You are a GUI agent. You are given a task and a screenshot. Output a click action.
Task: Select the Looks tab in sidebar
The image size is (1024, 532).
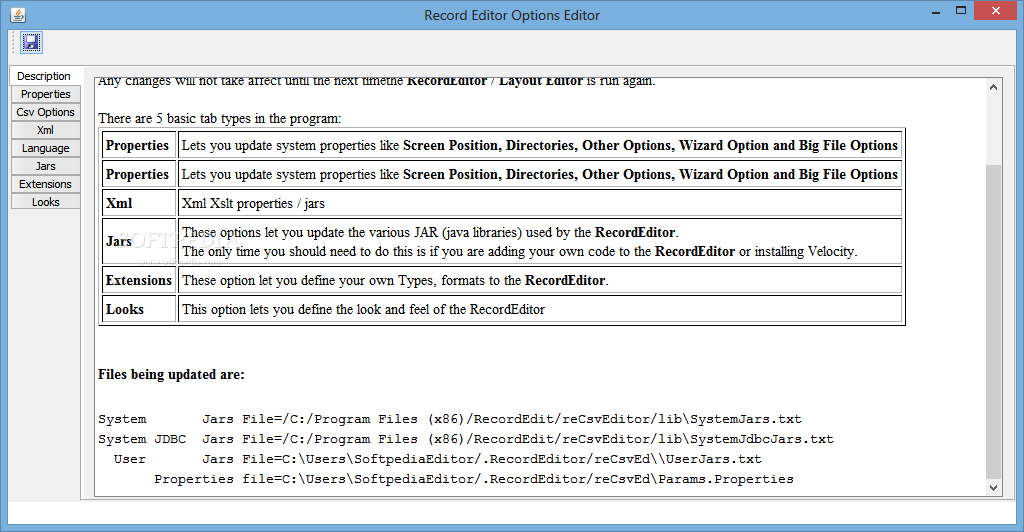click(46, 202)
